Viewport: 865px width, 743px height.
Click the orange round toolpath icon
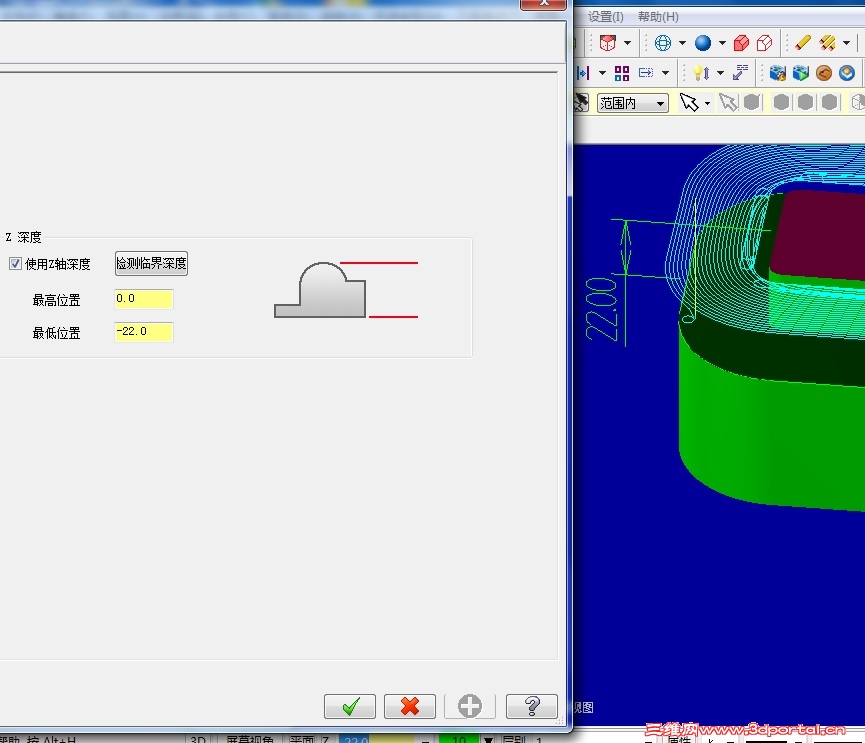coord(824,73)
